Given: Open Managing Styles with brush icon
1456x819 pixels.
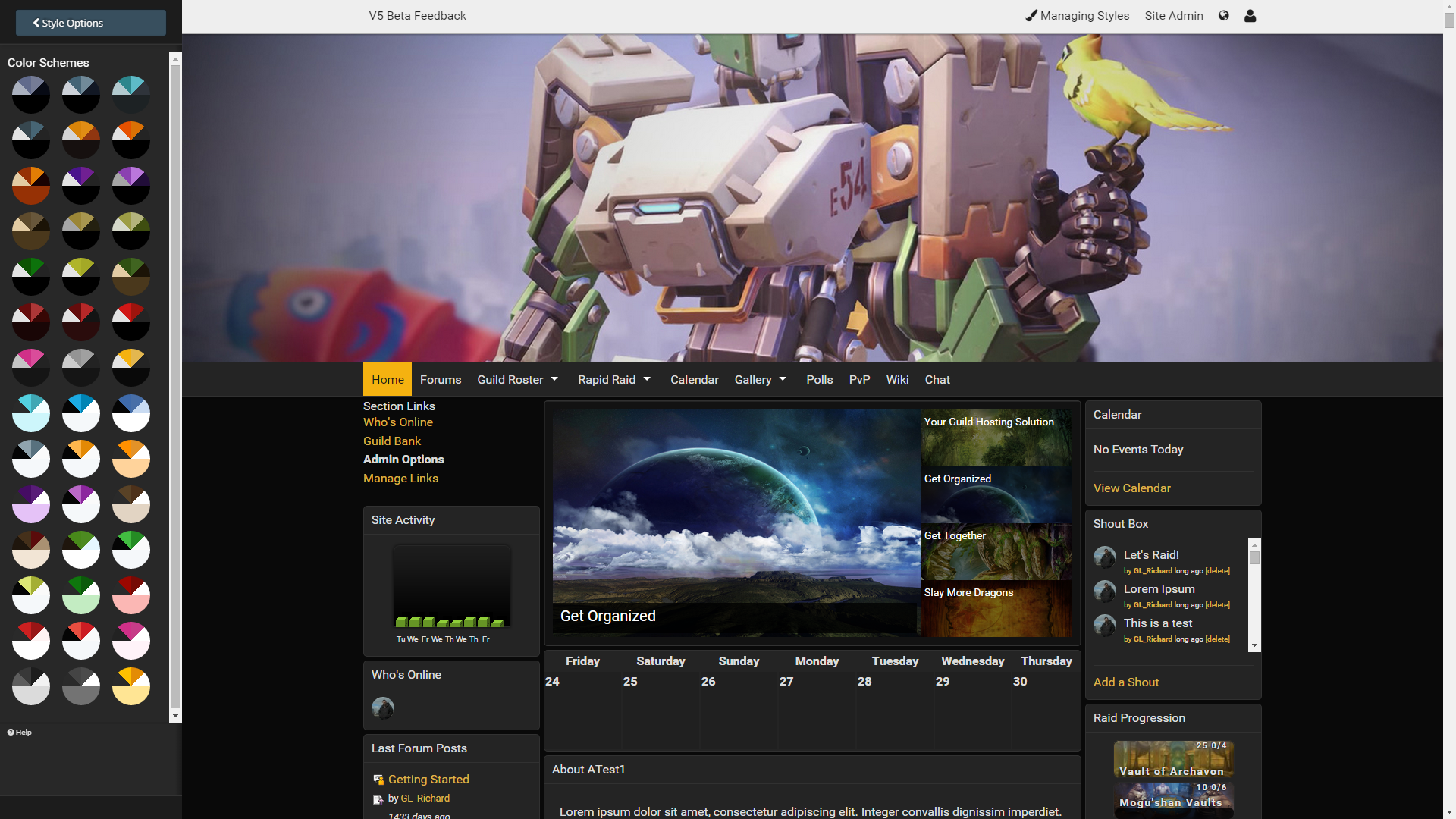Looking at the screenshot, I should click(x=1078, y=16).
